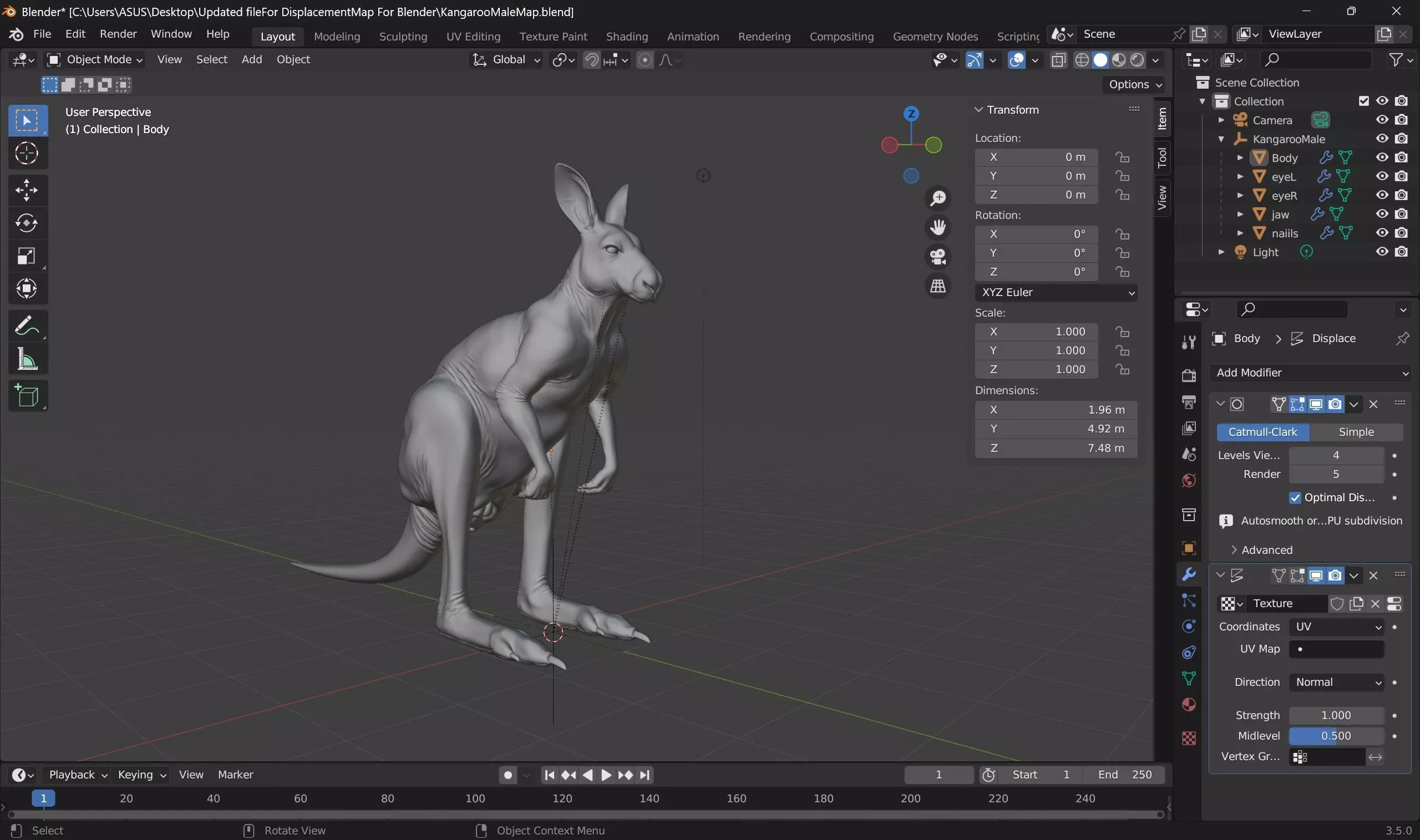Viewport: 1420px width, 840px height.
Task: Open the Direction Normal dropdown
Action: (x=1336, y=682)
